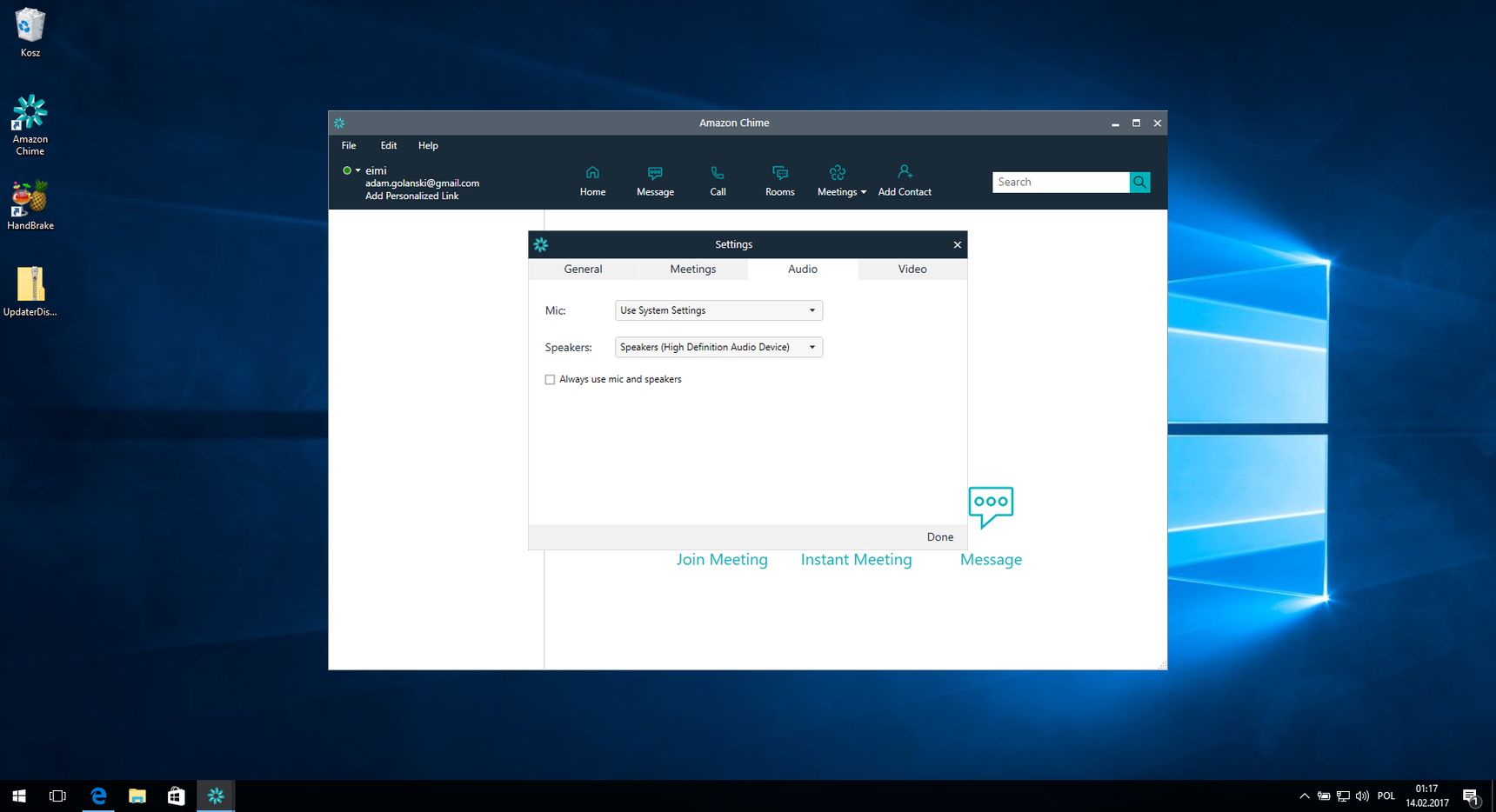The width and height of the screenshot is (1496, 812).
Task: Click the large chat bubble Message icon
Action: pos(991,507)
